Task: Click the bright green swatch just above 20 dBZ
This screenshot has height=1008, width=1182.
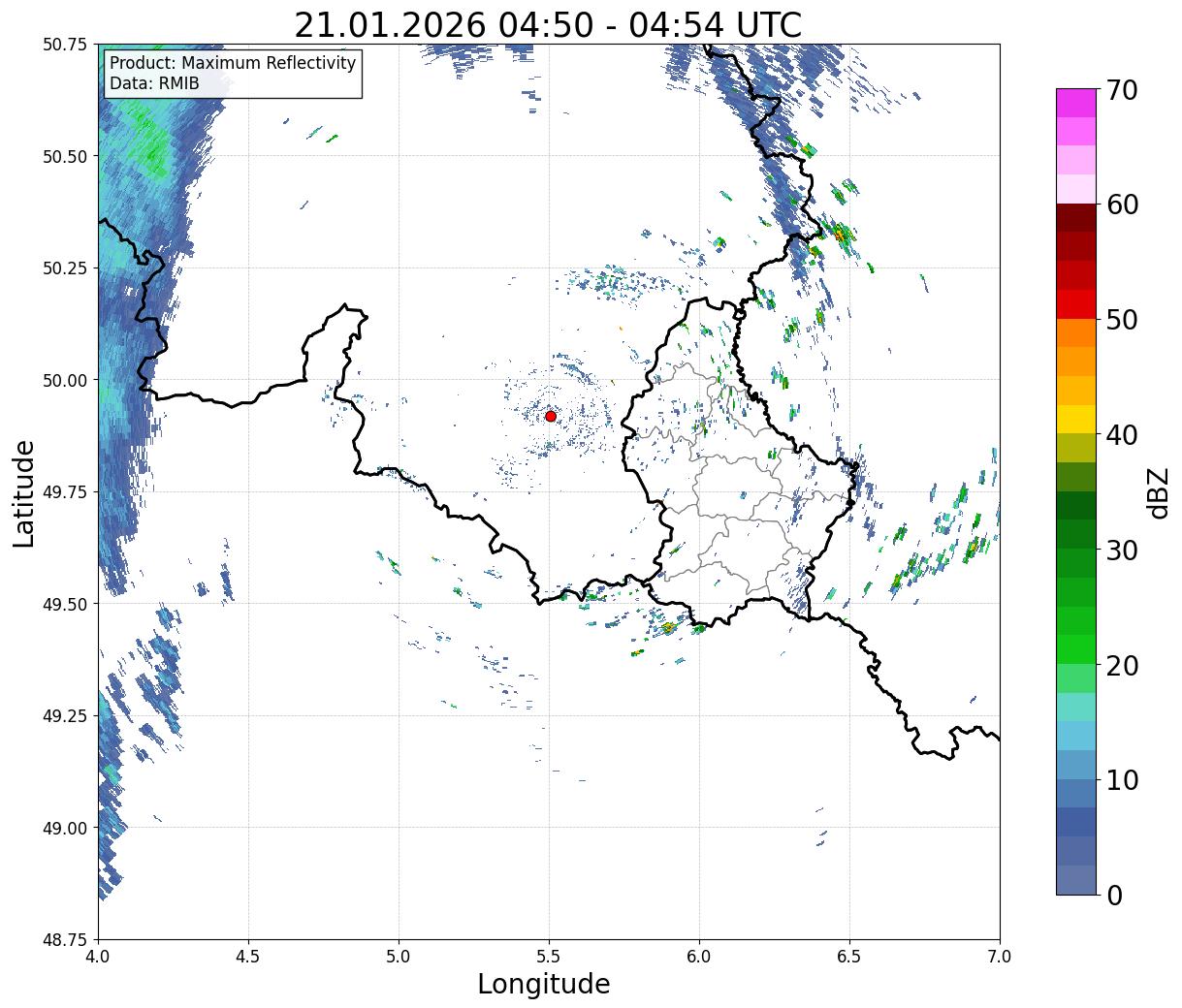Action: (x=1076, y=648)
